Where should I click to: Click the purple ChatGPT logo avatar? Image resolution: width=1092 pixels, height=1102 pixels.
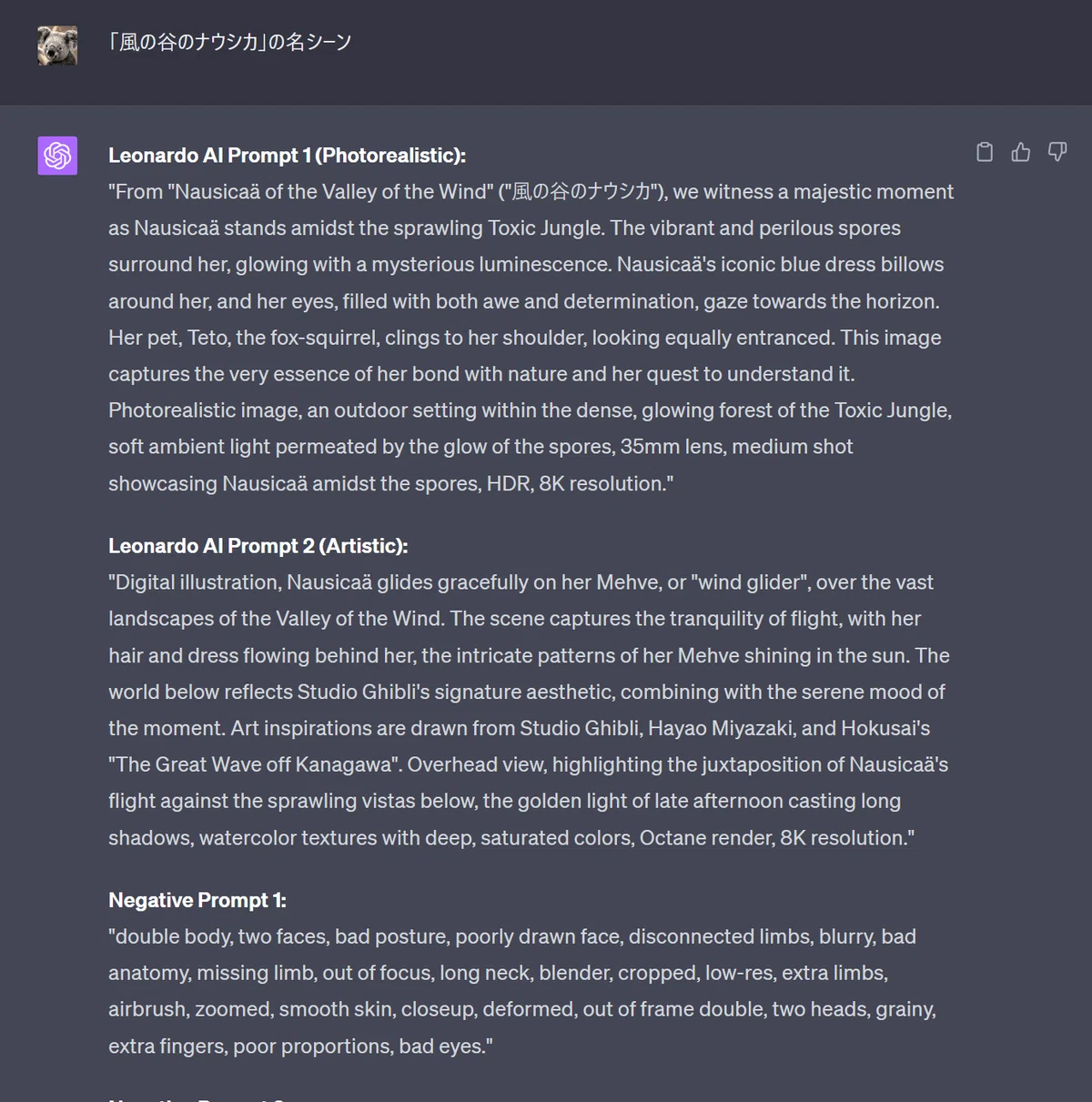click(x=57, y=156)
